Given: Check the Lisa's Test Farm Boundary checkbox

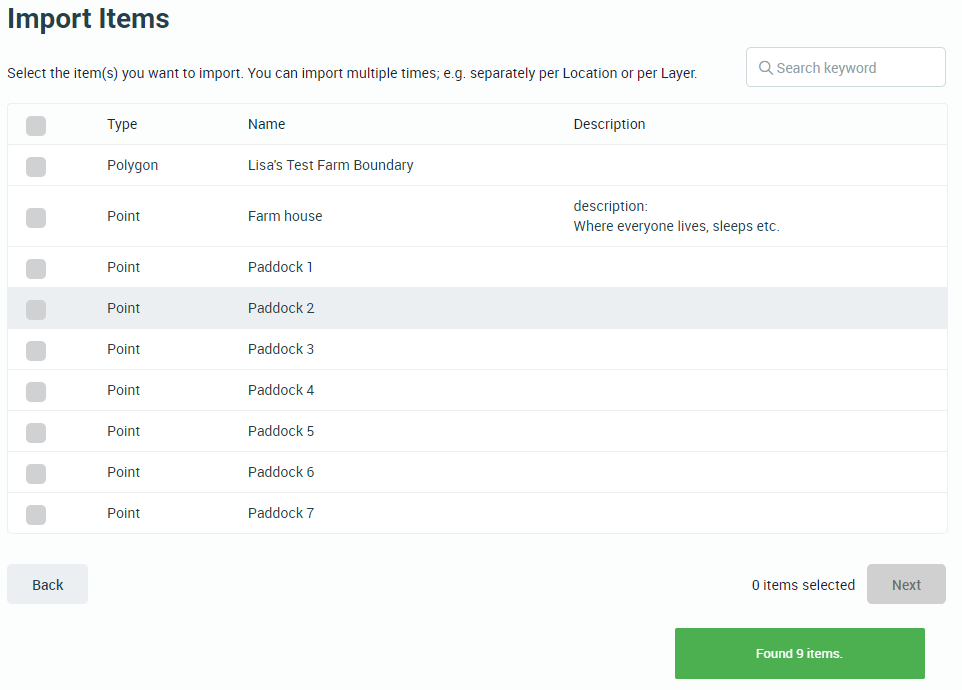Looking at the screenshot, I should (36, 166).
